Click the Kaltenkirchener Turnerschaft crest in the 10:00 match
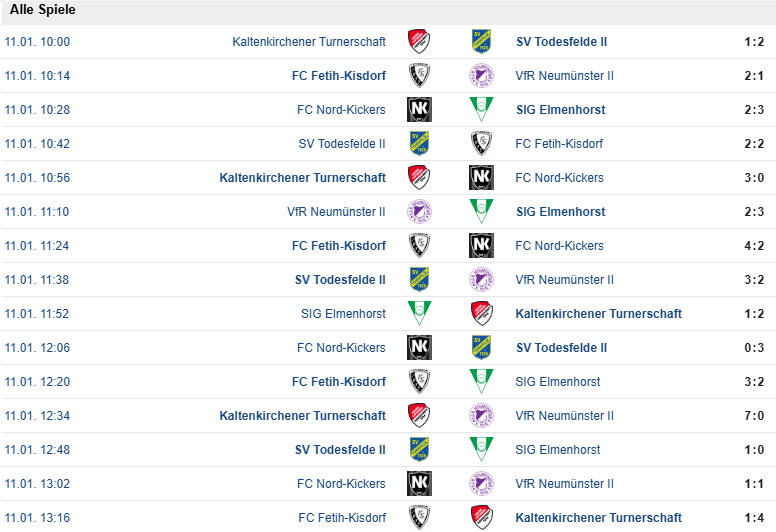The image size is (776, 532). click(419, 42)
